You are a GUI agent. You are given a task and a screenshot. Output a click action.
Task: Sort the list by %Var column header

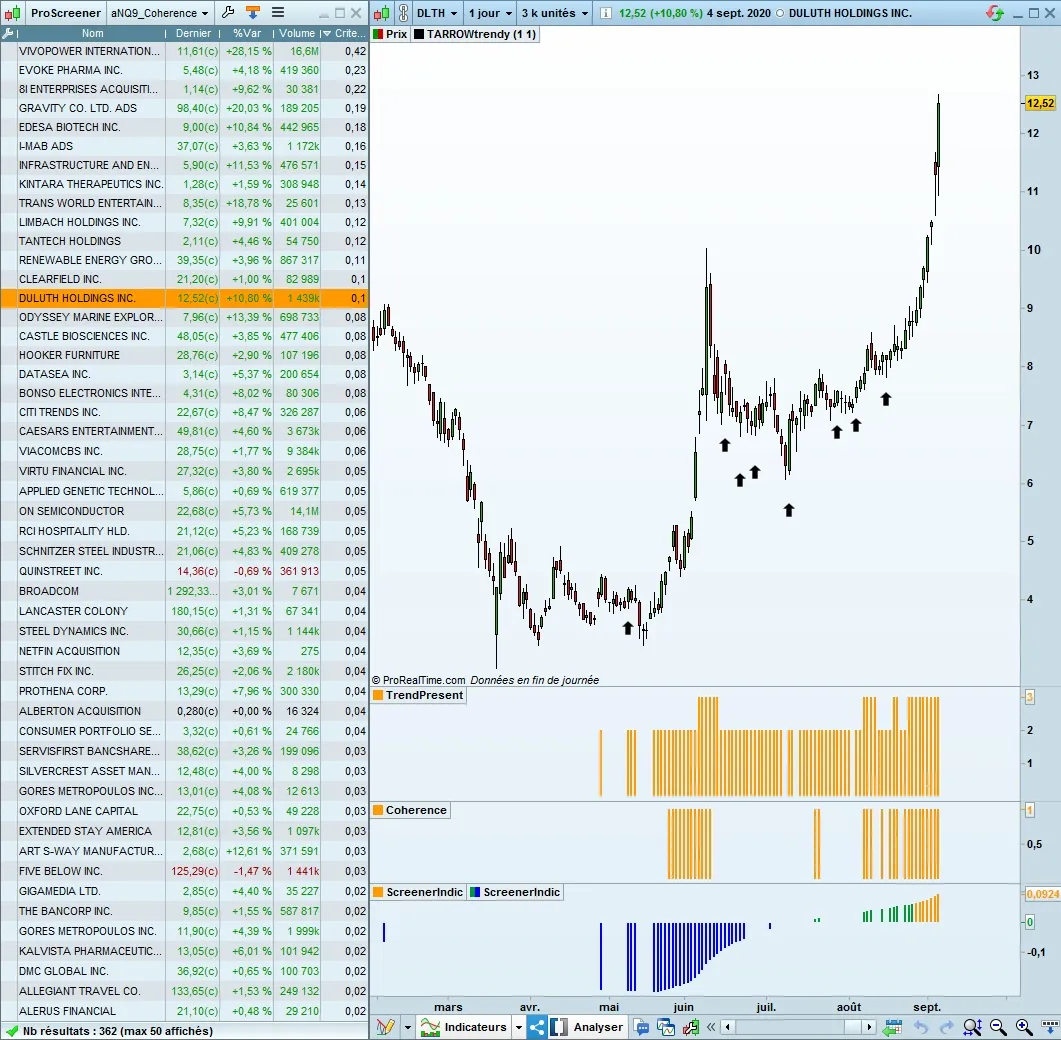pyautogui.click(x=246, y=33)
